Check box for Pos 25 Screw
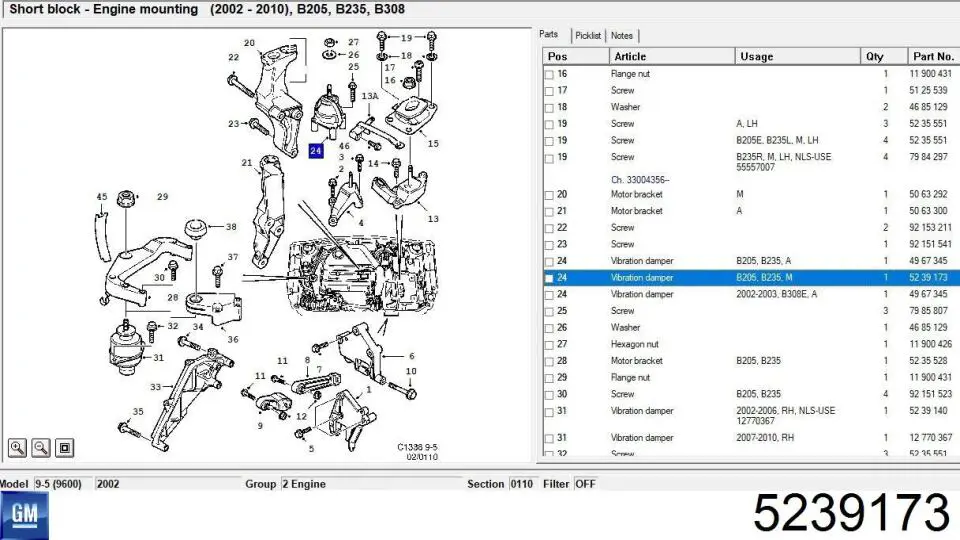This screenshot has height=540, width=960. tap(549, 312)
